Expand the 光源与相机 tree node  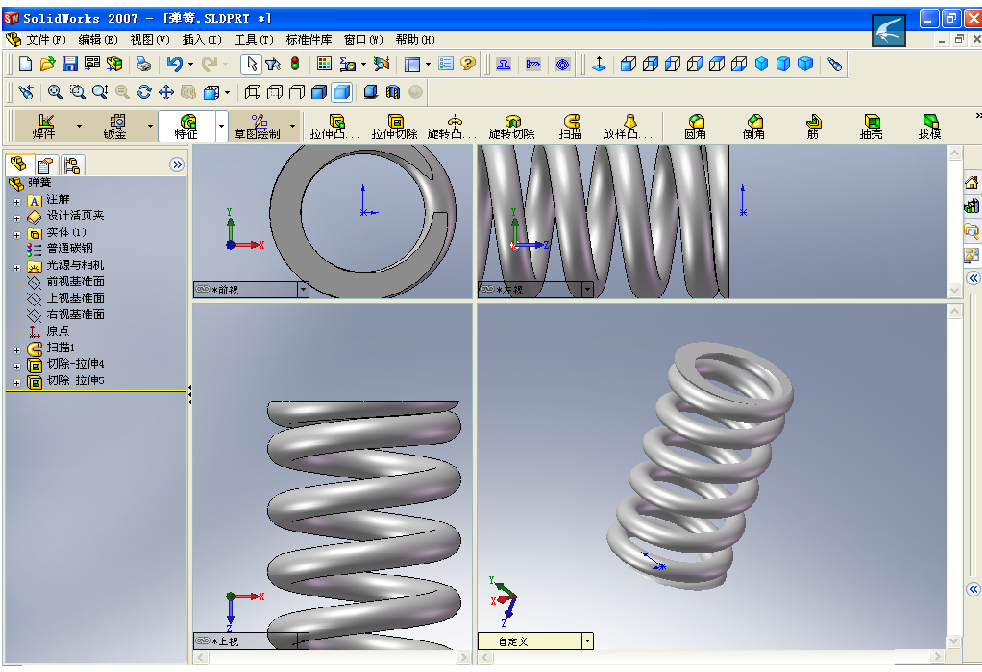(x=17, y=268)
